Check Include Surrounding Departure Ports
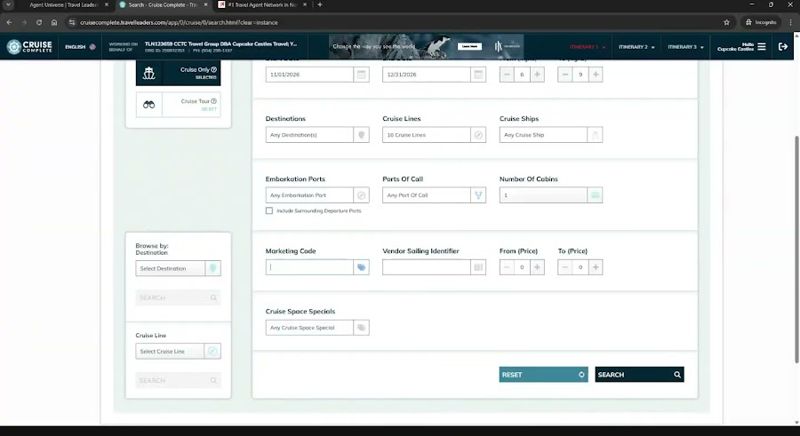This screenshot has height=436, width=800. [x=269, y=211]
